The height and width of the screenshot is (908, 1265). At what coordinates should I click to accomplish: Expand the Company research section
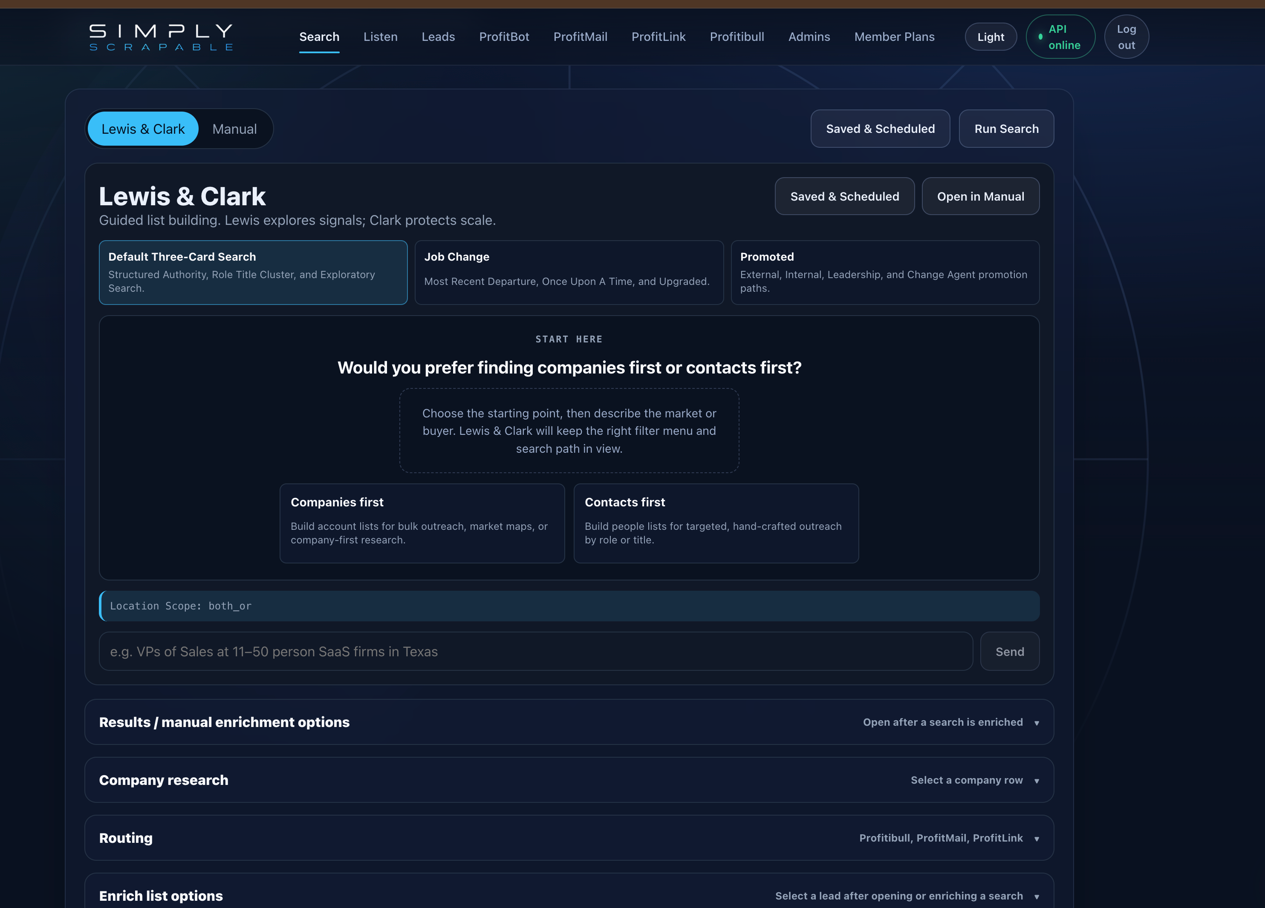pos(569,780)
